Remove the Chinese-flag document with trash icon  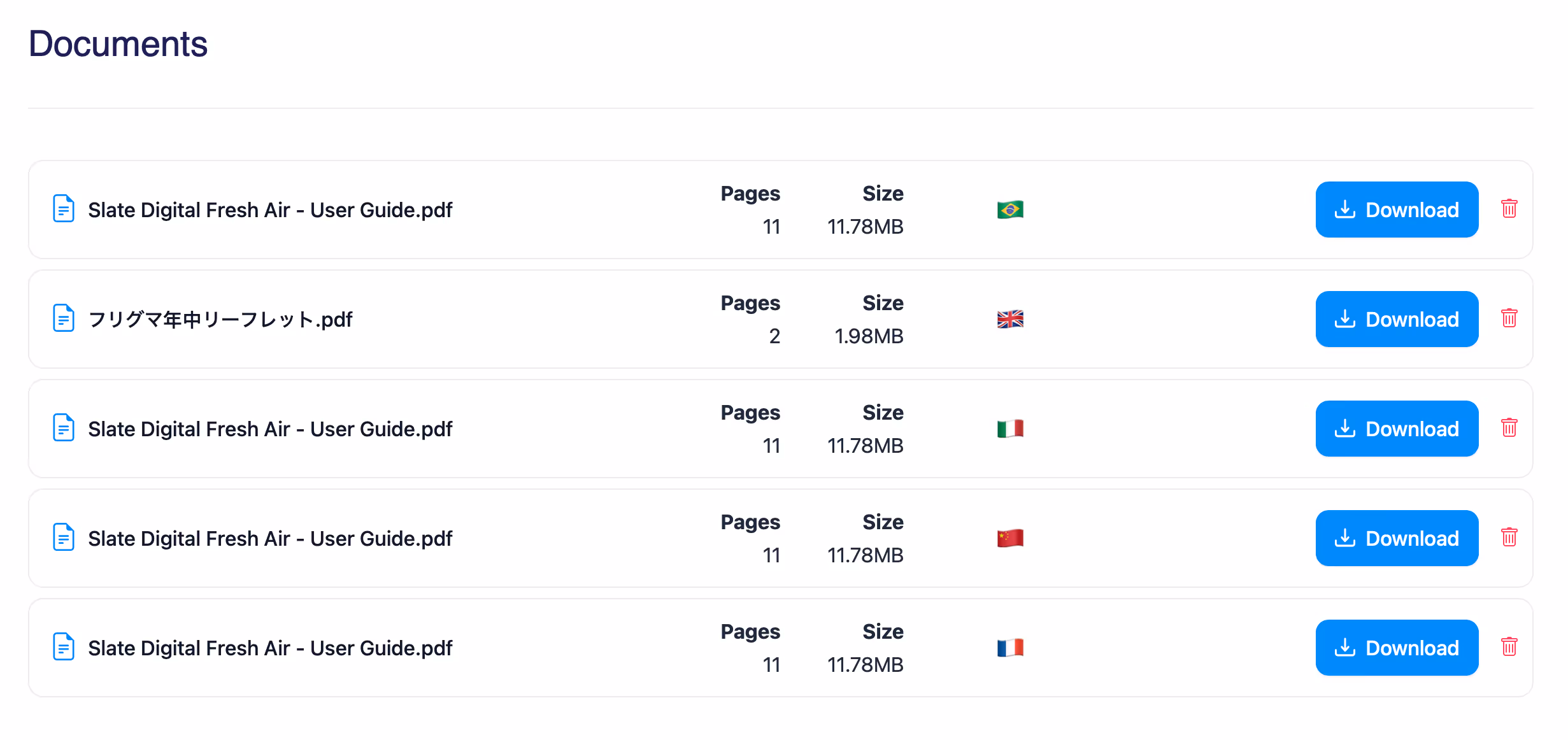[1509, 537]
